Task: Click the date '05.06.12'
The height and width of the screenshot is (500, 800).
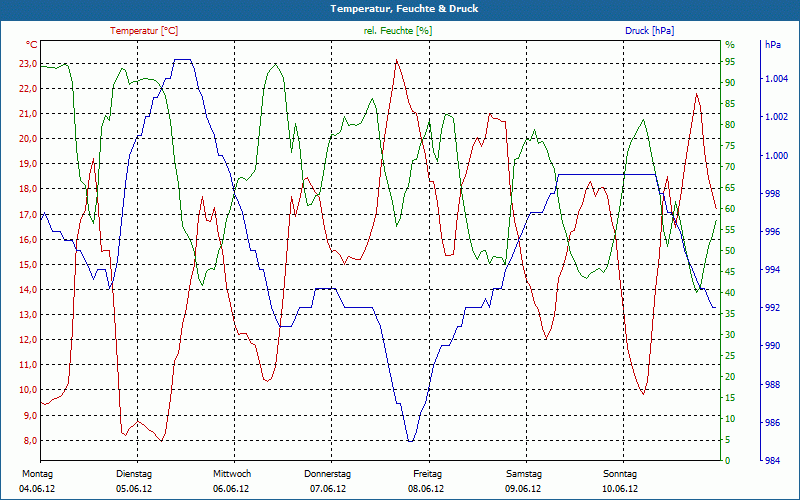Action: 134,489
